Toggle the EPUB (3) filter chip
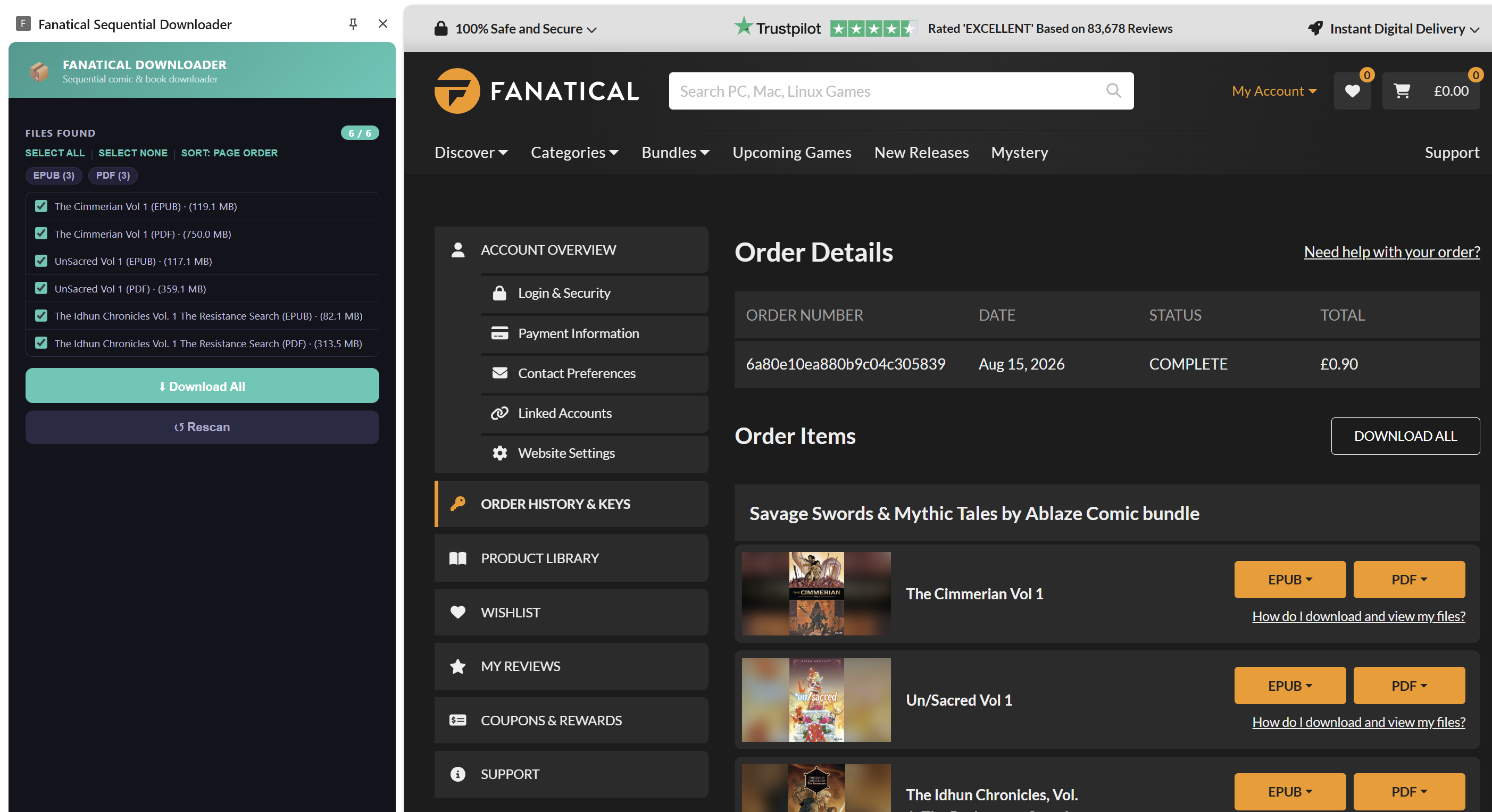Viewport: 1492px width, 812px height. [x=54, y=175]
